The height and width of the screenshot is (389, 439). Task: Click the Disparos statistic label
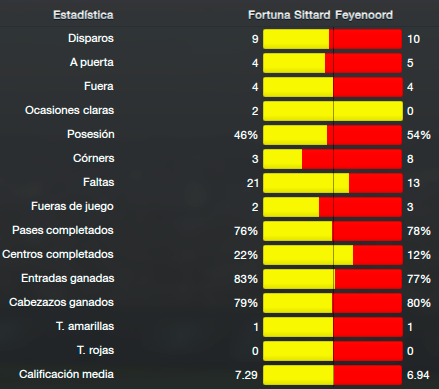pyautogui.click(x=91, y=38)
